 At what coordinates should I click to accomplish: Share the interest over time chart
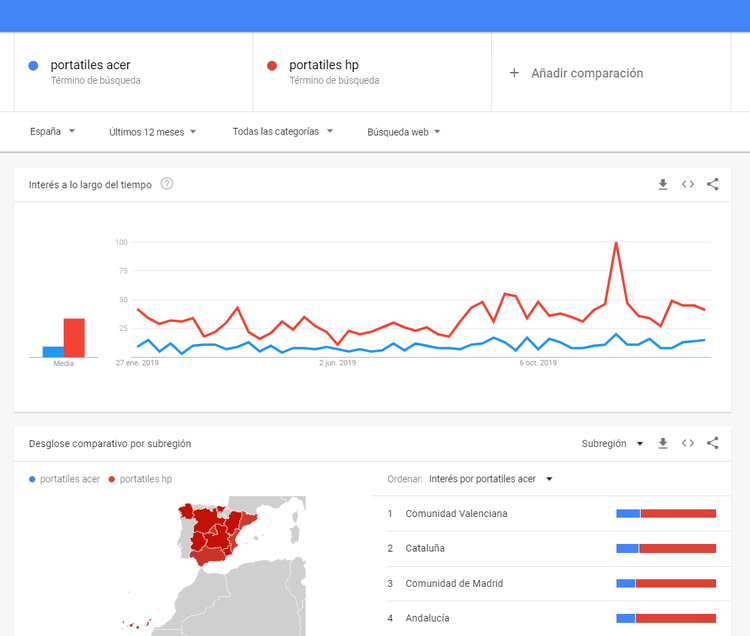pyautogui.click(x=713, y=184)
